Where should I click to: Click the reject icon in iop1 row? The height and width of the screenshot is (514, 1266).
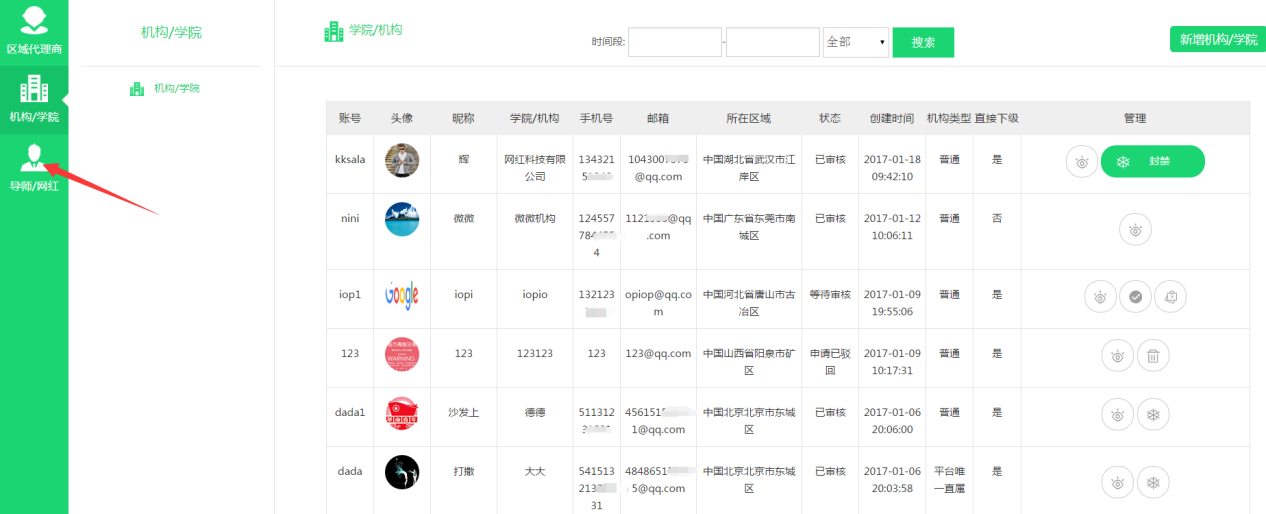[x=1170, y=296]
